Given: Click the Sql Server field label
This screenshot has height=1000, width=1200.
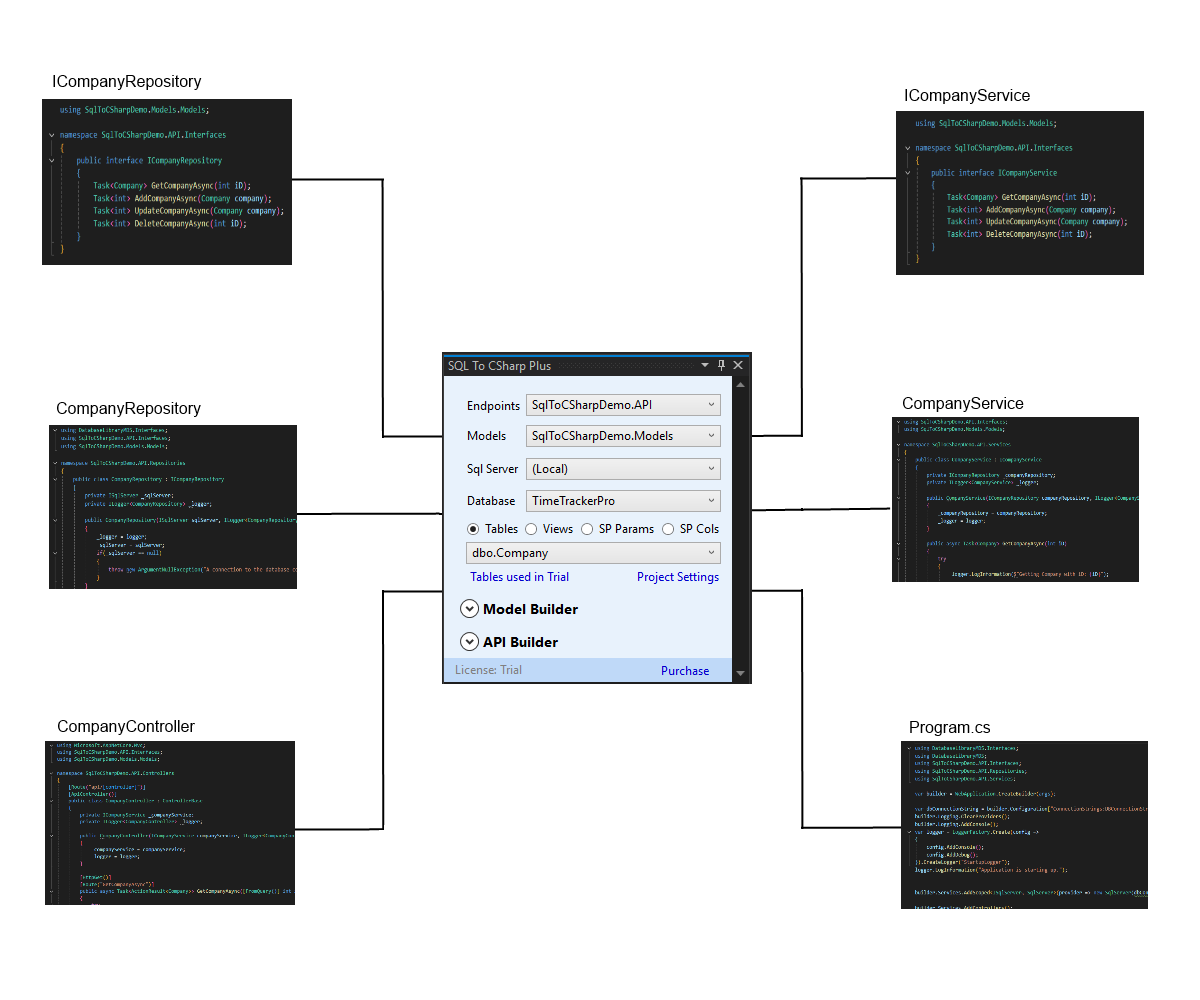Looking at the screenshot, I should coord(493,468).
